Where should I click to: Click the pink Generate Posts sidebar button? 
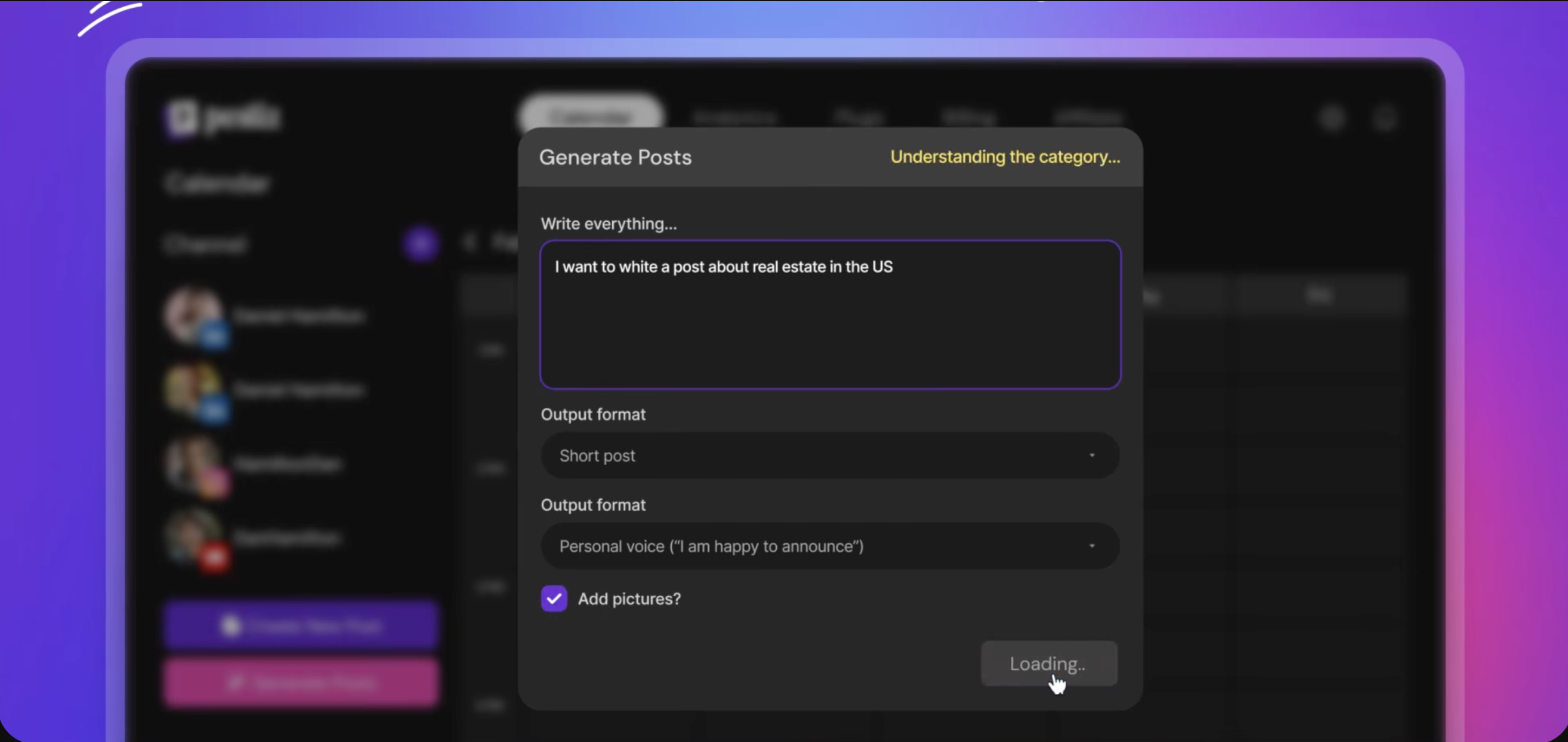tap(301, 682)
